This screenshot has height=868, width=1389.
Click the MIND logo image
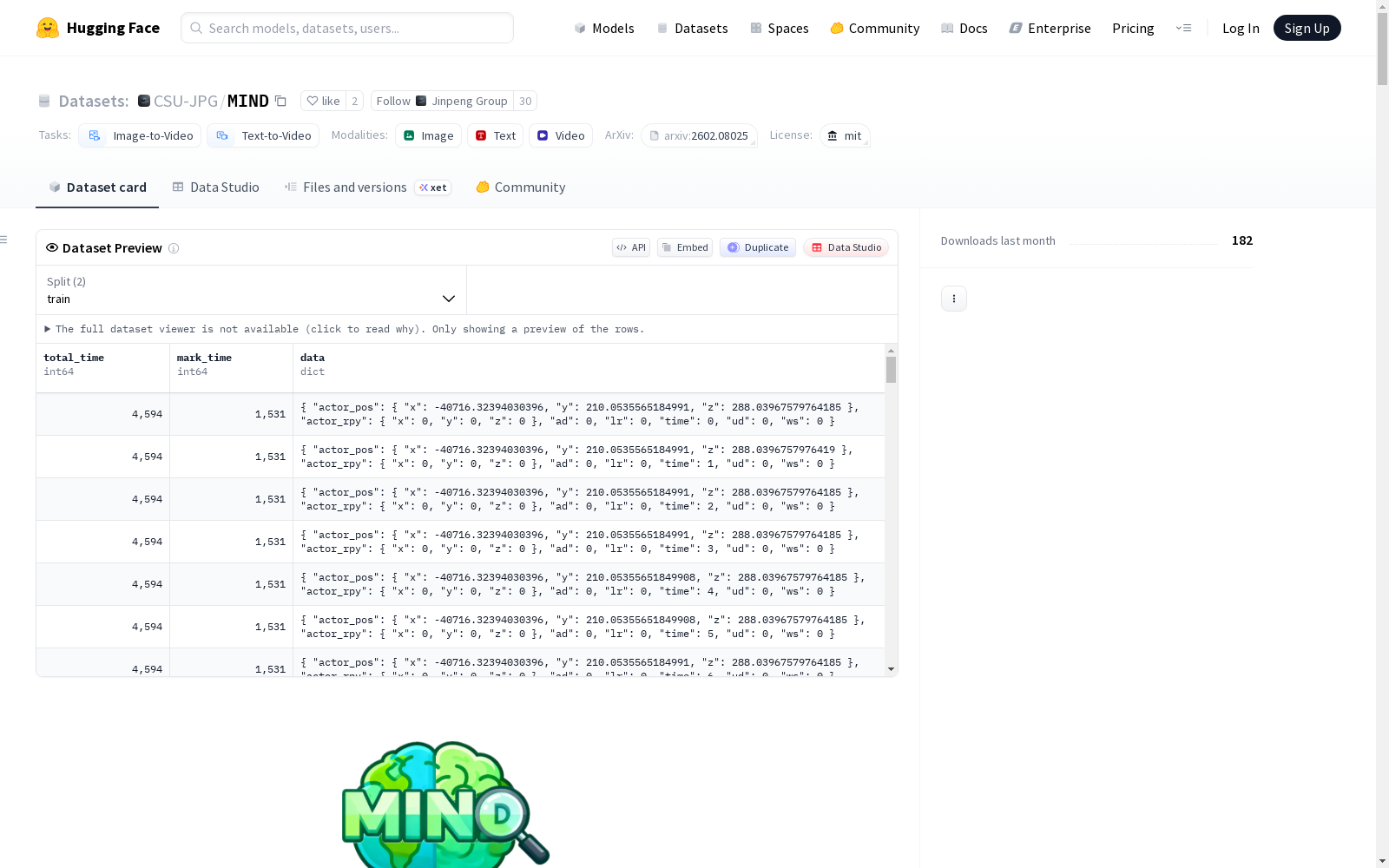pyautogui.click(x=446, y=804)
